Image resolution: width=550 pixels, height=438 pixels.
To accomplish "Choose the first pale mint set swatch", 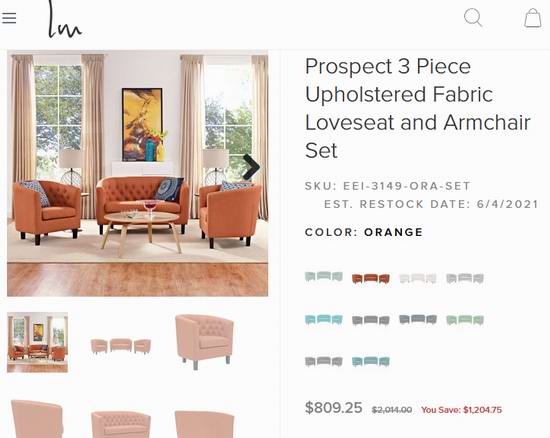I will coord(324,277).
